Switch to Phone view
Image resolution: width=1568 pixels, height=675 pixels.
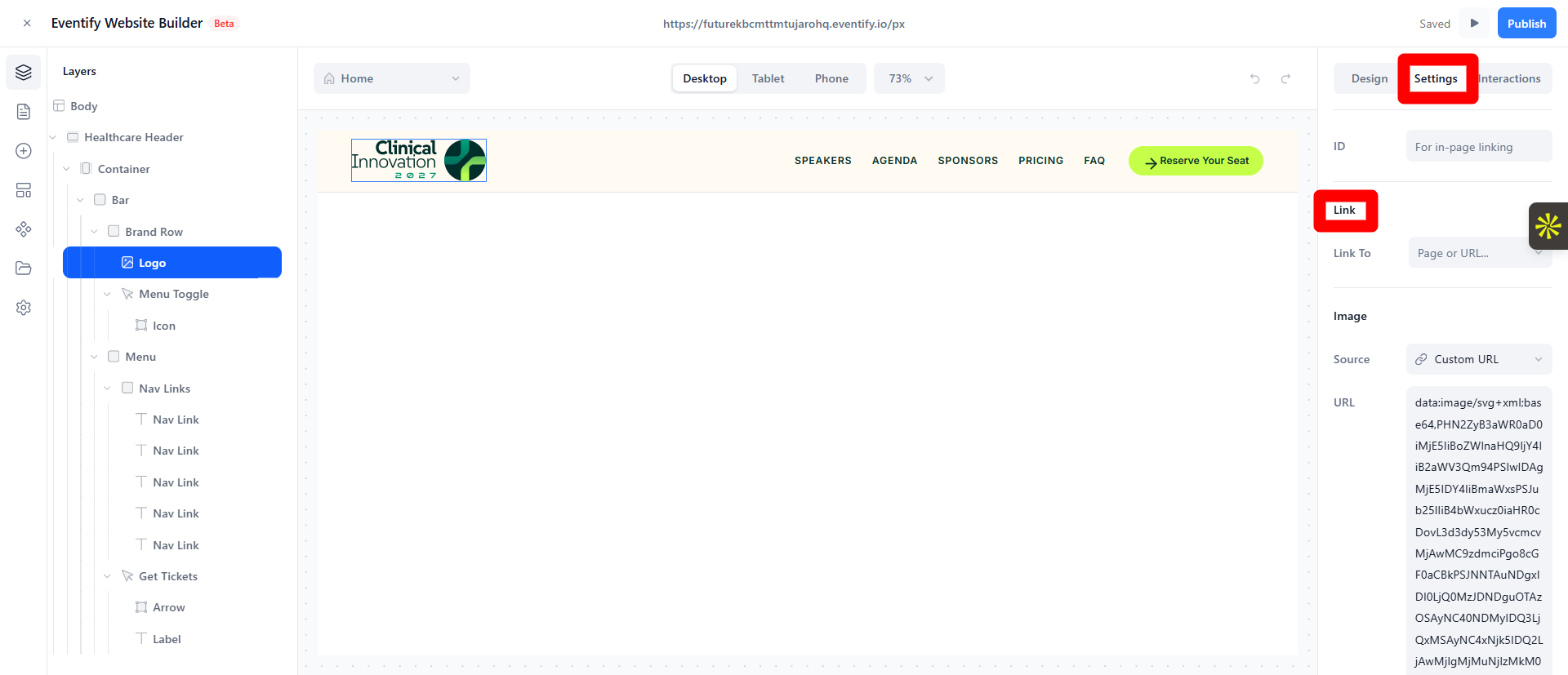coord(831,78)
